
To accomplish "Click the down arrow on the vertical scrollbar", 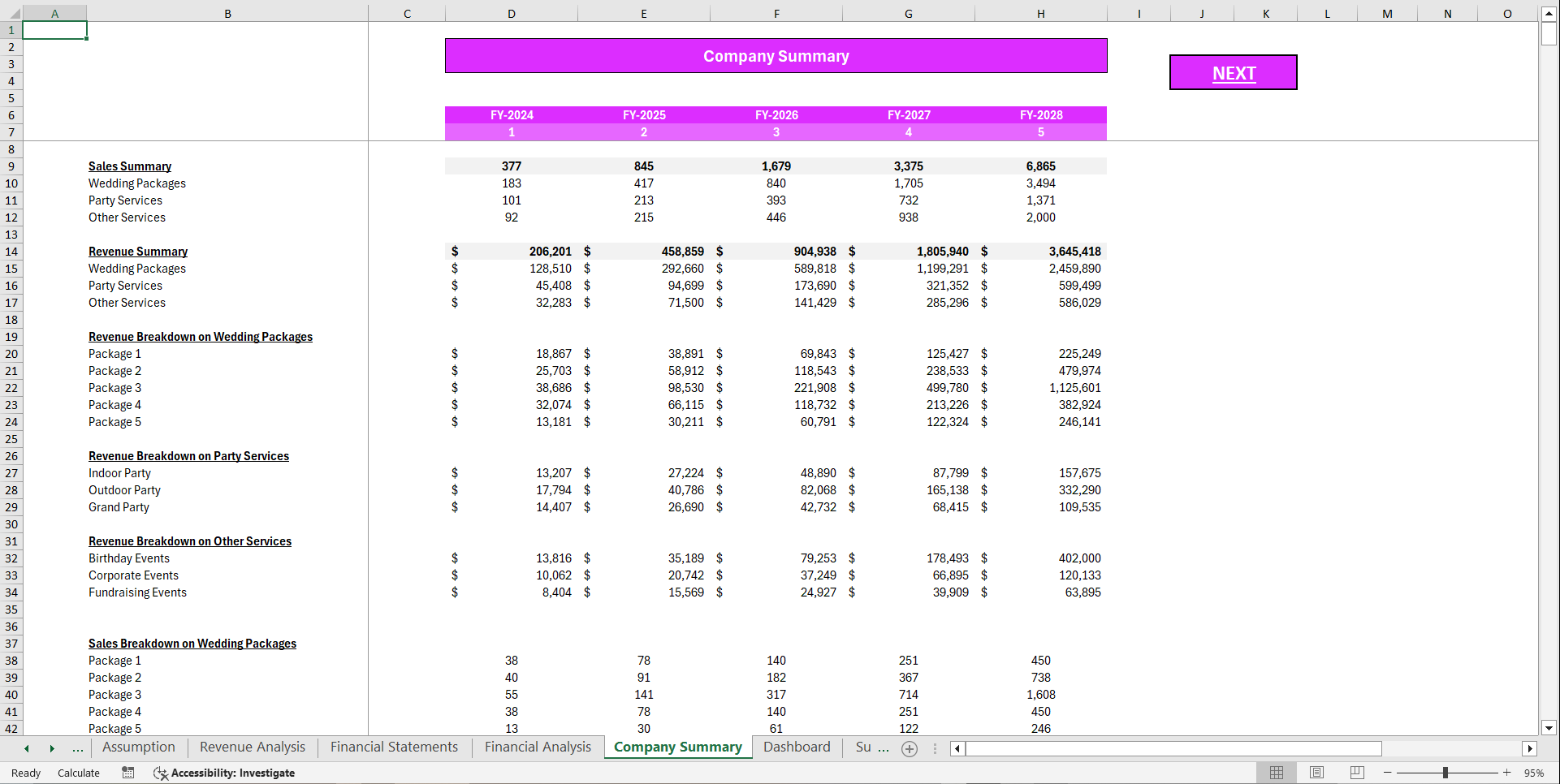I will coord(1549,728).
